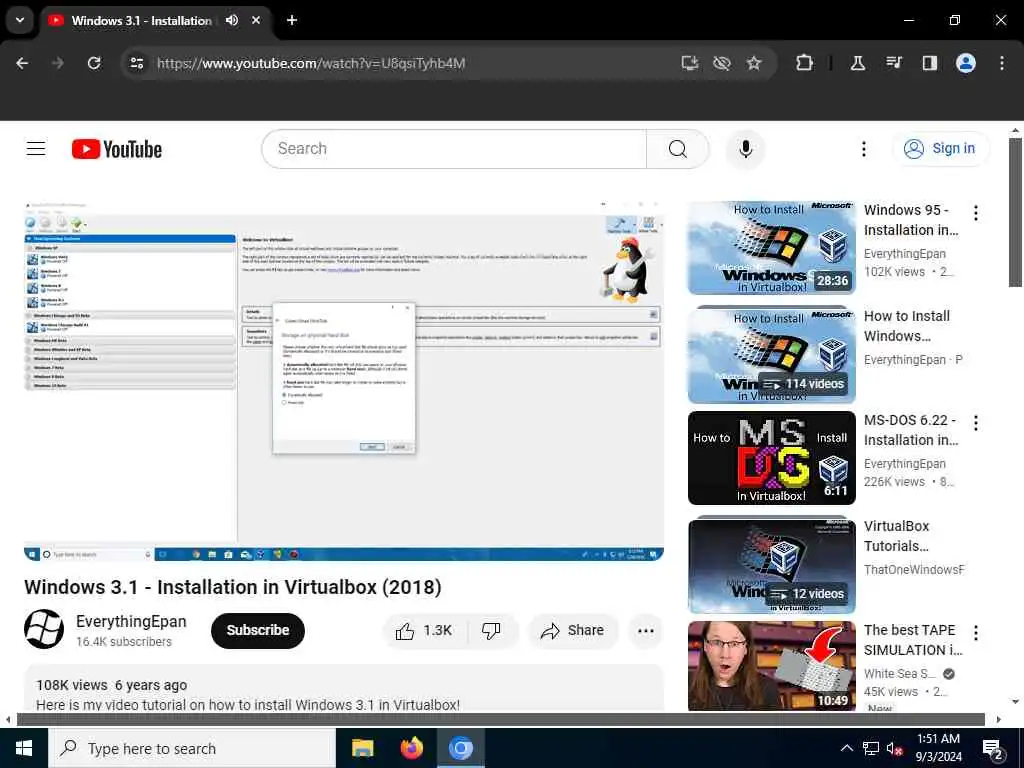The height and width of the screenshot is (768, 1024).
Task: Toggle the browser side panel
Action: [x=930, y=63]
